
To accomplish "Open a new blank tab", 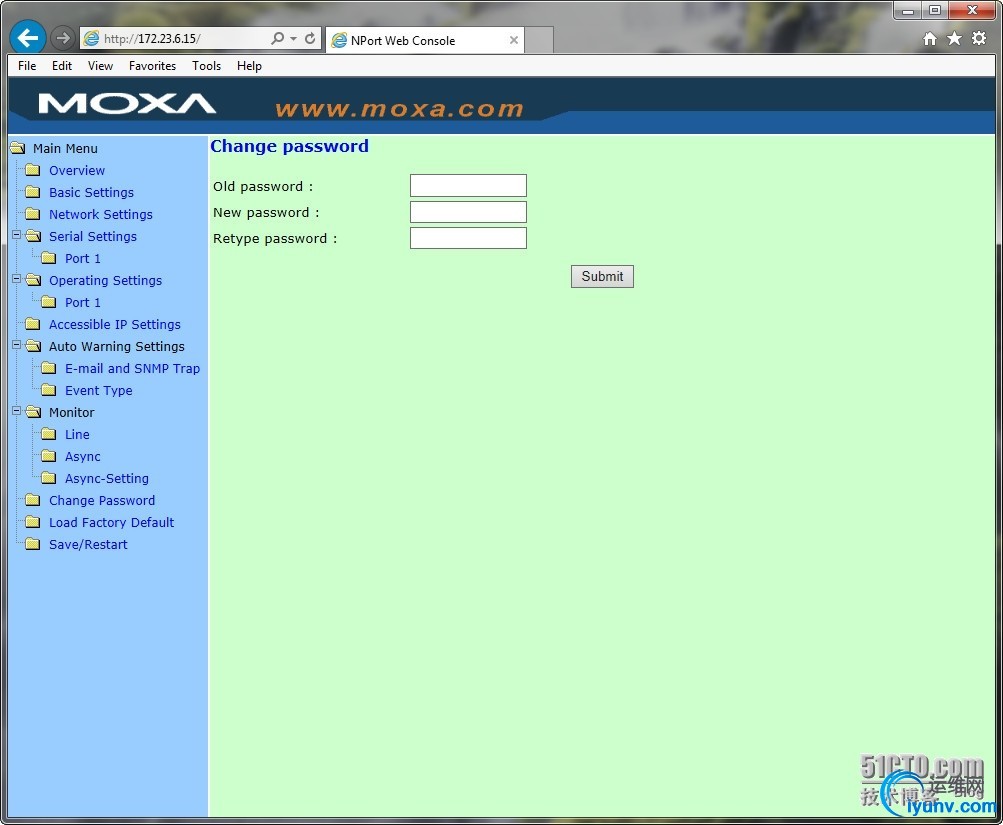I will (539, 40).
